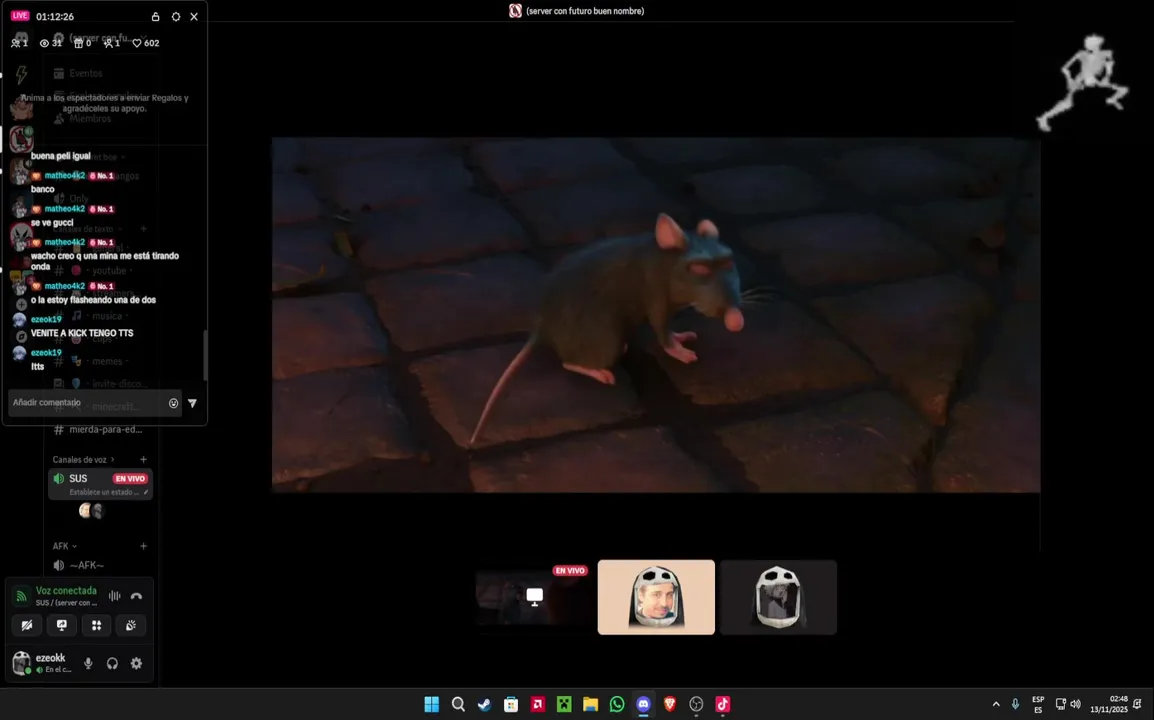Expand system tray hidden icons chevron
This screenshot has height=720, width=1154.
(996, 705)
